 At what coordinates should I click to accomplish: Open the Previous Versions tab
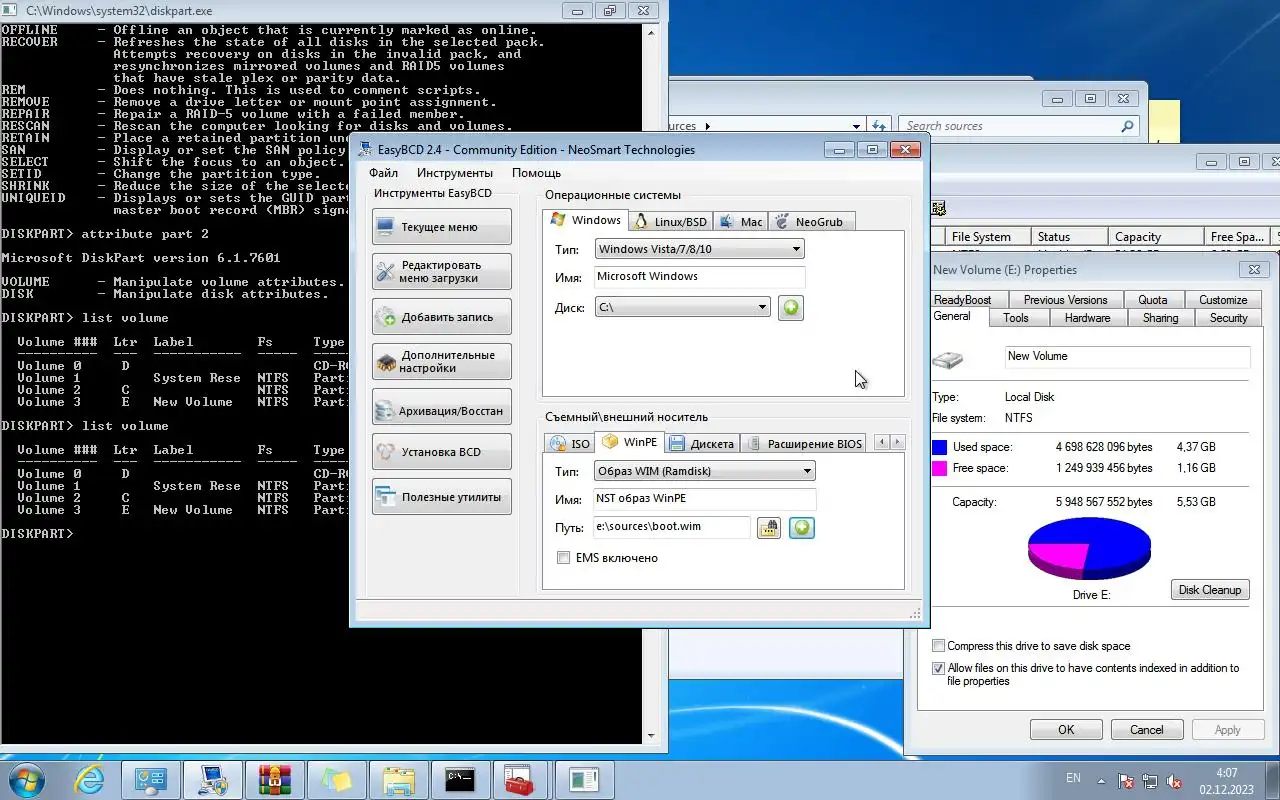coord(1065,300)
